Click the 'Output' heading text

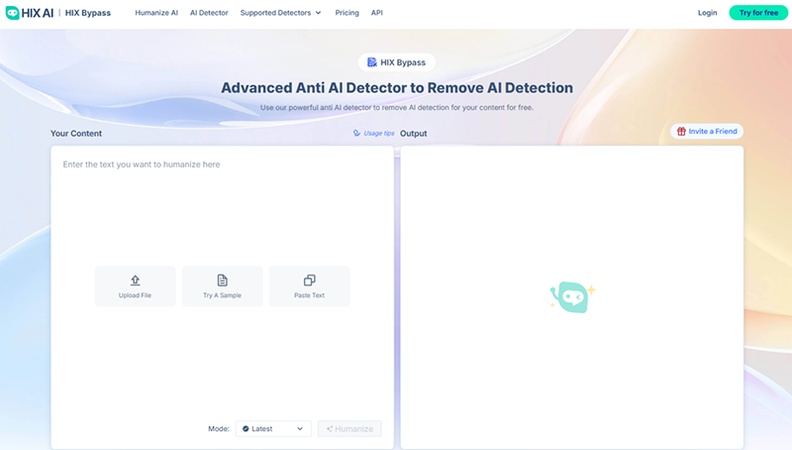413,133
